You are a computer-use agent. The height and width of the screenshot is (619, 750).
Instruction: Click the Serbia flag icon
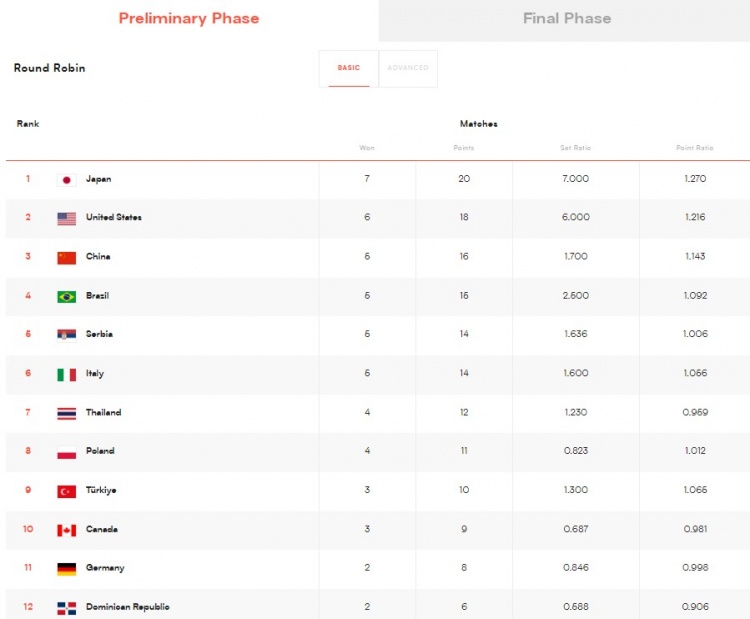pyautogui.click(x=66, y=335)
